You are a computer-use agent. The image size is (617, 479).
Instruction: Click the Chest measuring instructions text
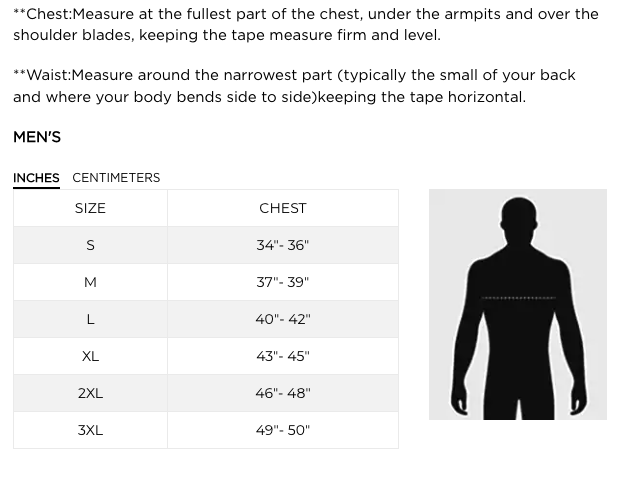305,24
